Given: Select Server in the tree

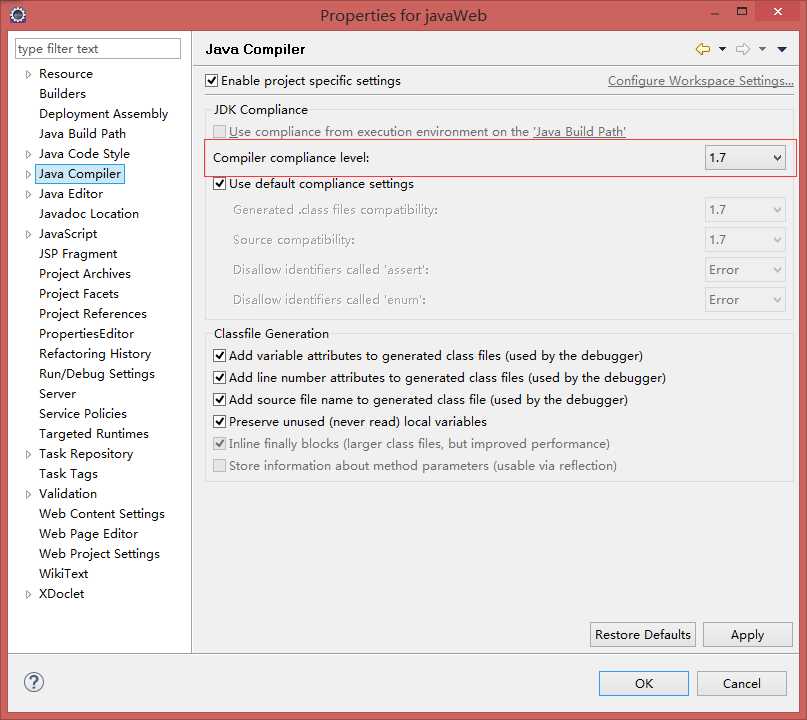Looking at the screenshot, I should (58, 394).
